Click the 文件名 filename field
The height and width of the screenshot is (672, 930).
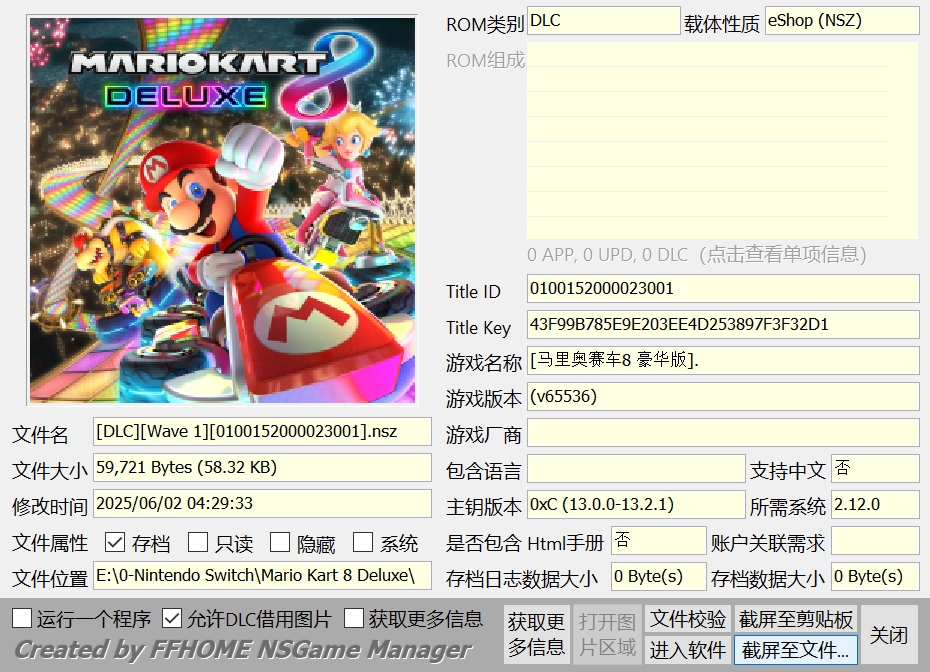(262, 432)
